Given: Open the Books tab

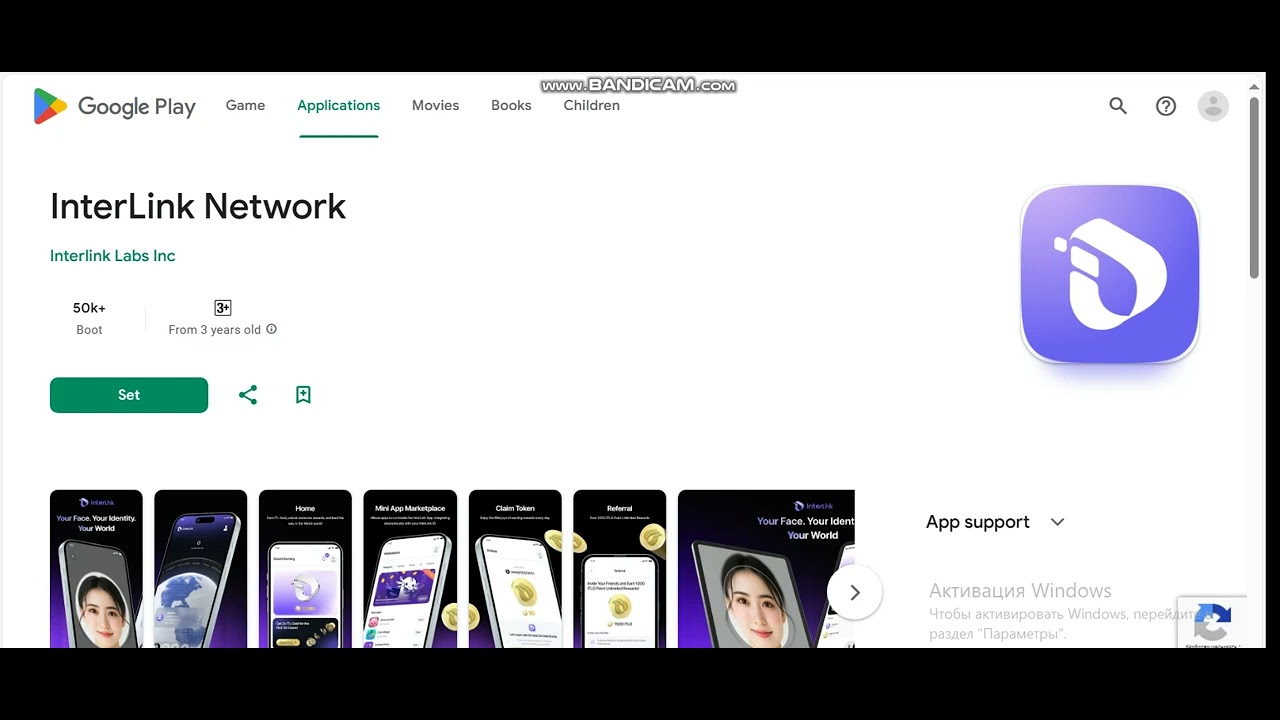Looking at the screenshot, I should click(x=511, y=105).
